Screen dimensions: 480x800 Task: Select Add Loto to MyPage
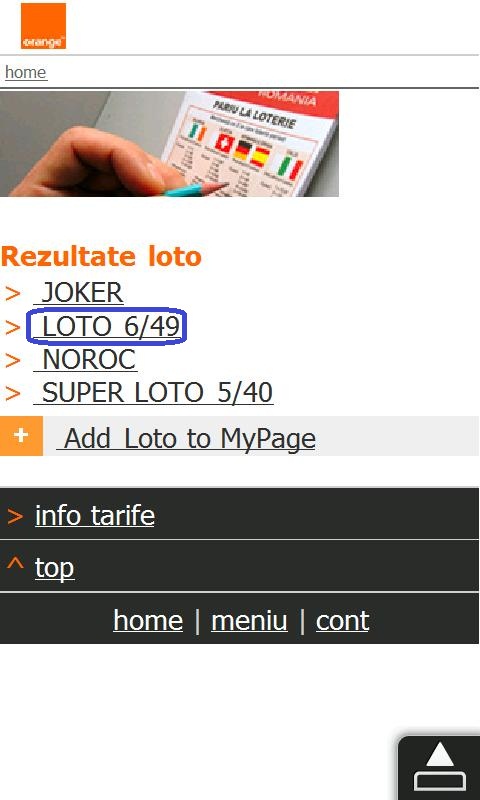pyautogui.click(x=186, y=438)
